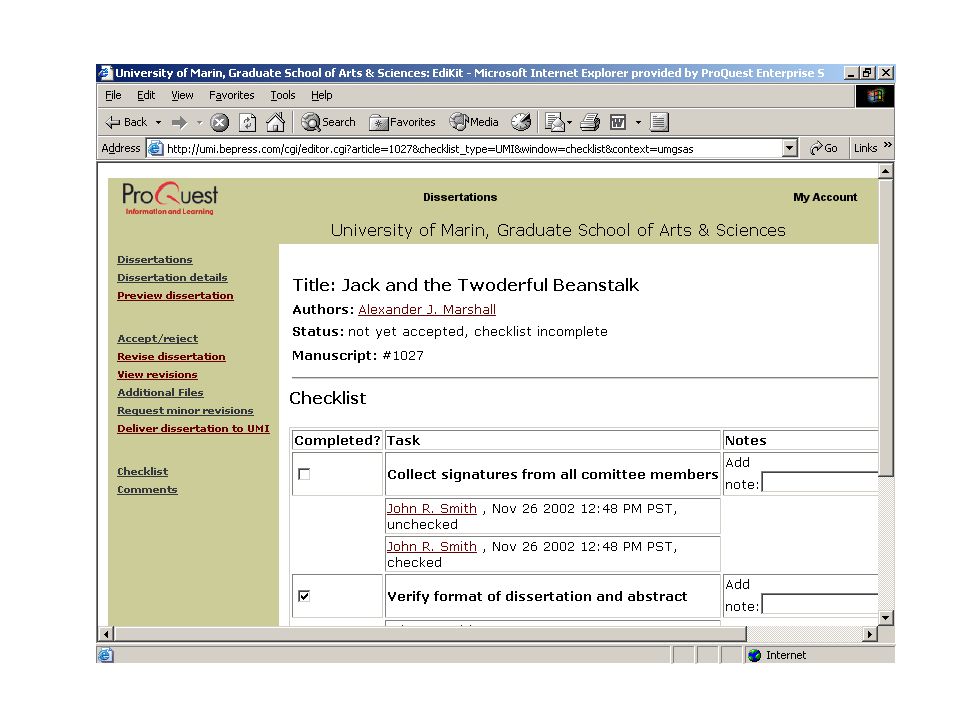
Task: Click the Print toolbar icon
Action: pyautogui.click(x=590, y=122)
